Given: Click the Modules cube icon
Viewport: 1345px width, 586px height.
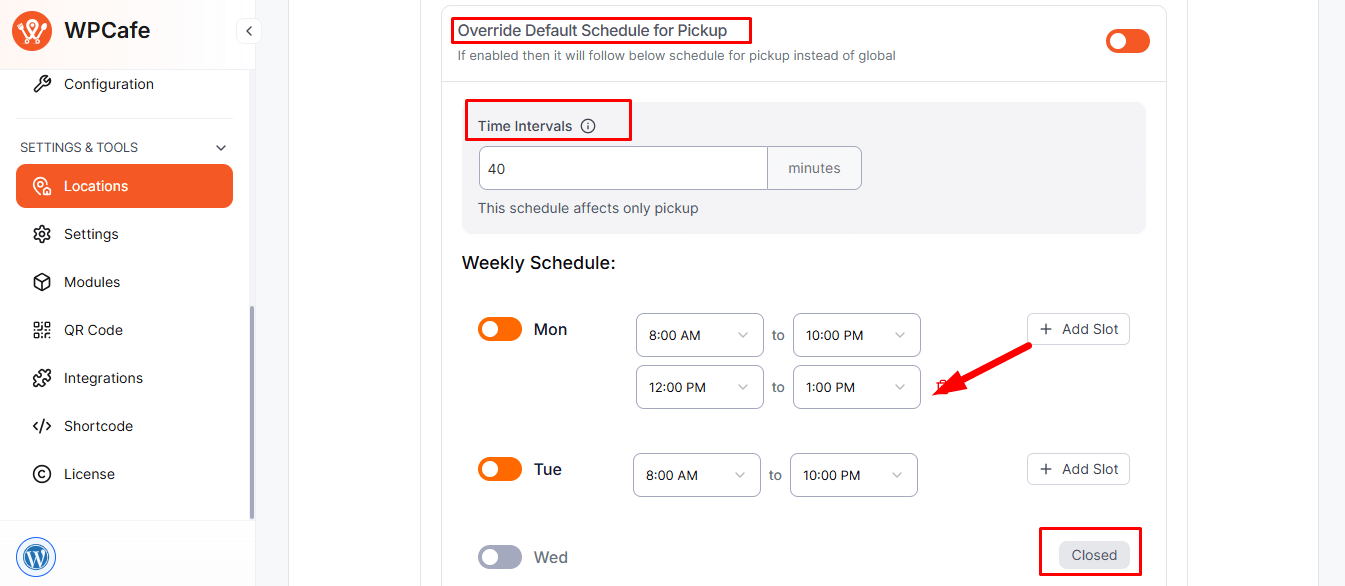Looking at the screenshot, I should click(x=42, y=282).
